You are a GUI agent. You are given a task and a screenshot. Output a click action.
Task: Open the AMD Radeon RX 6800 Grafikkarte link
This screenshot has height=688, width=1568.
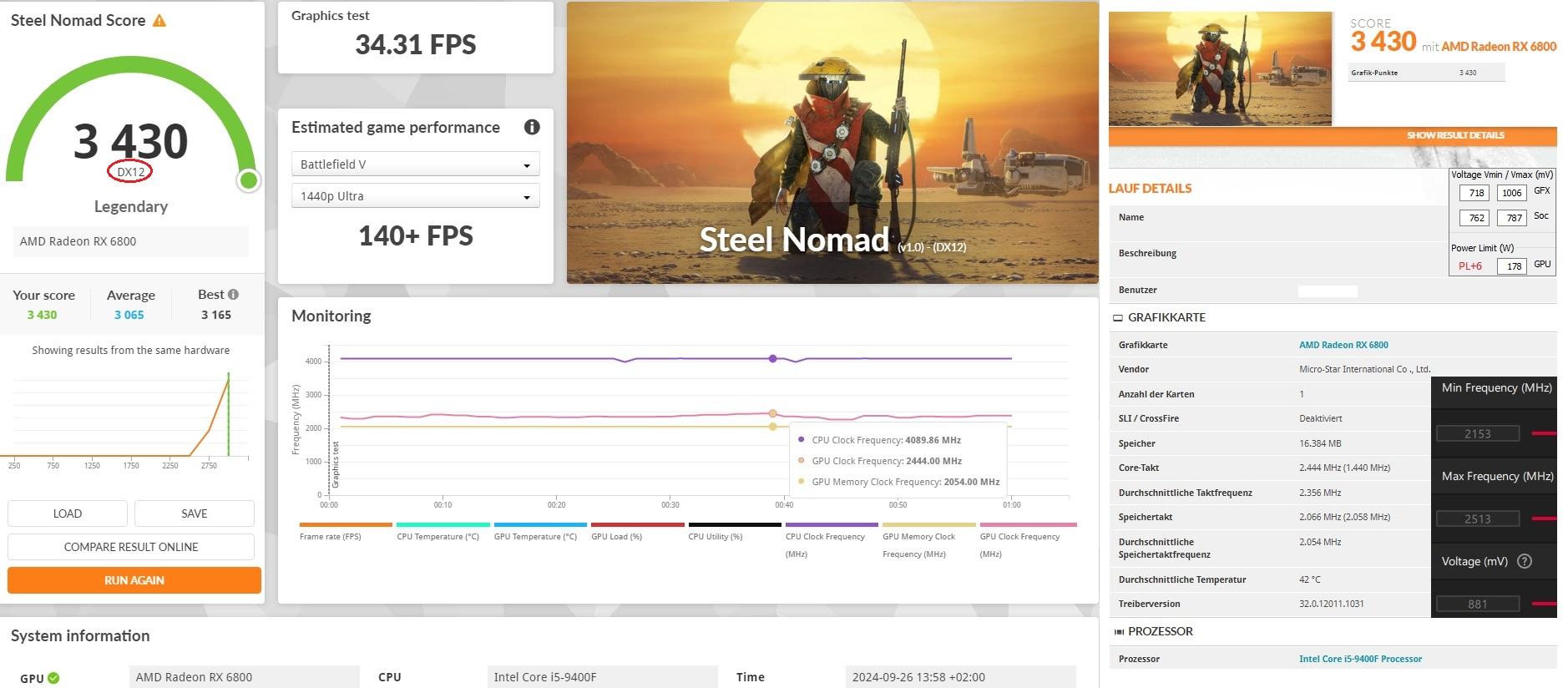(1343, 345)
